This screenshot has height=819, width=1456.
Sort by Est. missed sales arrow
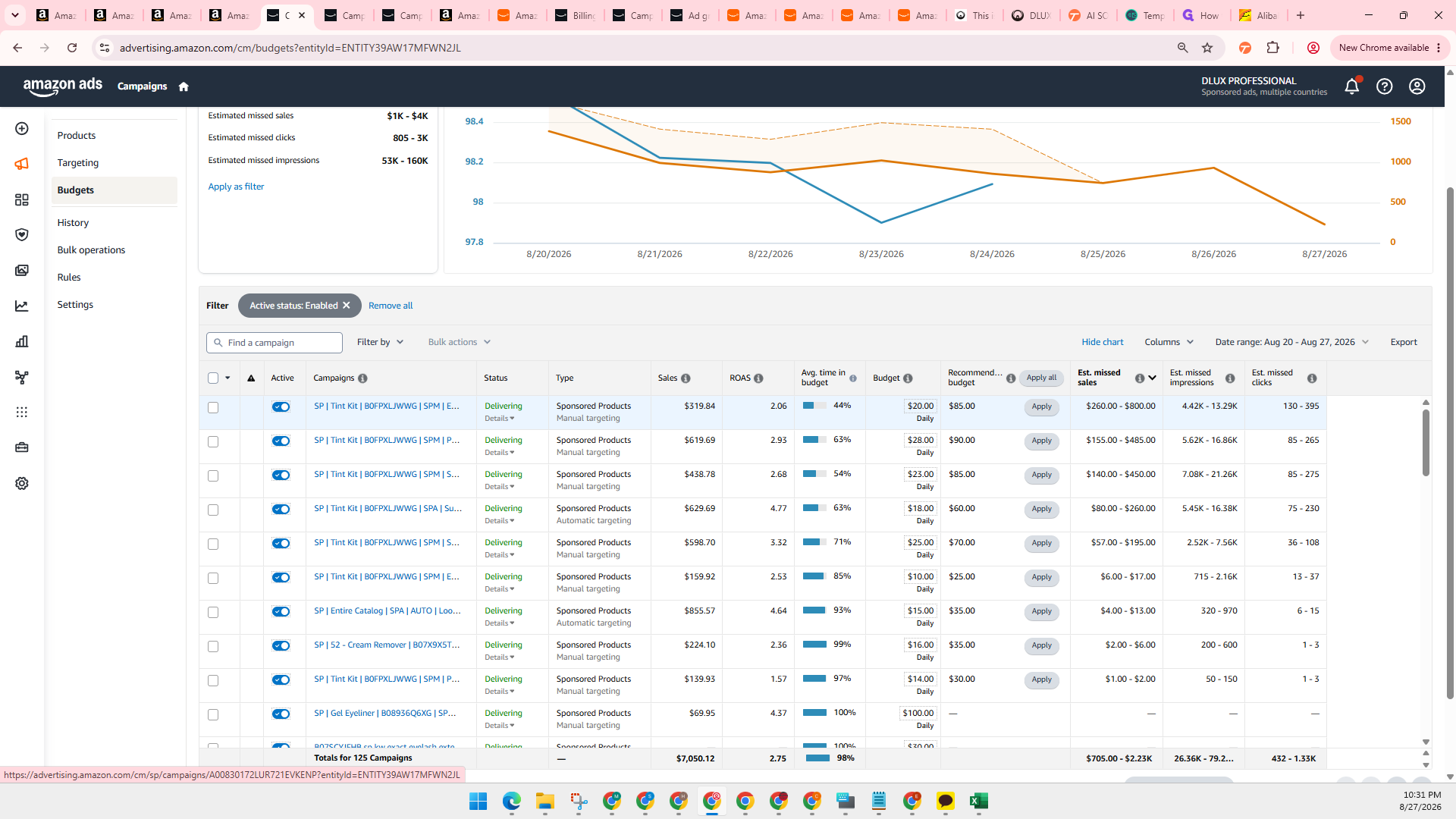click(1152, 378)
